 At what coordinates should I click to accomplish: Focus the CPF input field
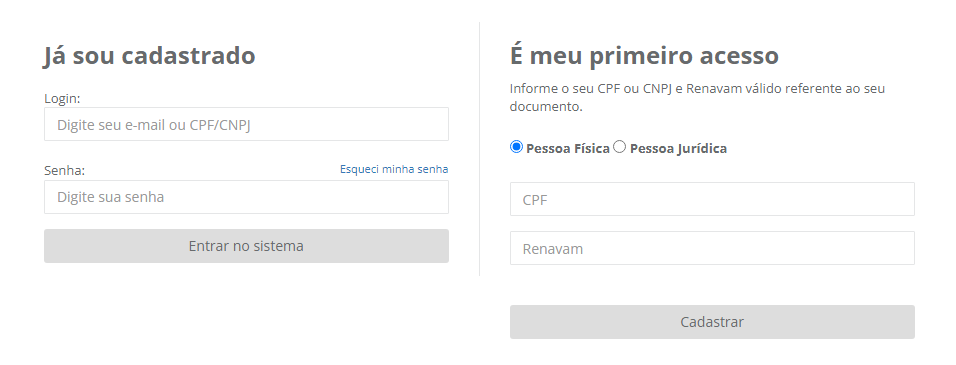pyautogui.click(x=712, y=199)
